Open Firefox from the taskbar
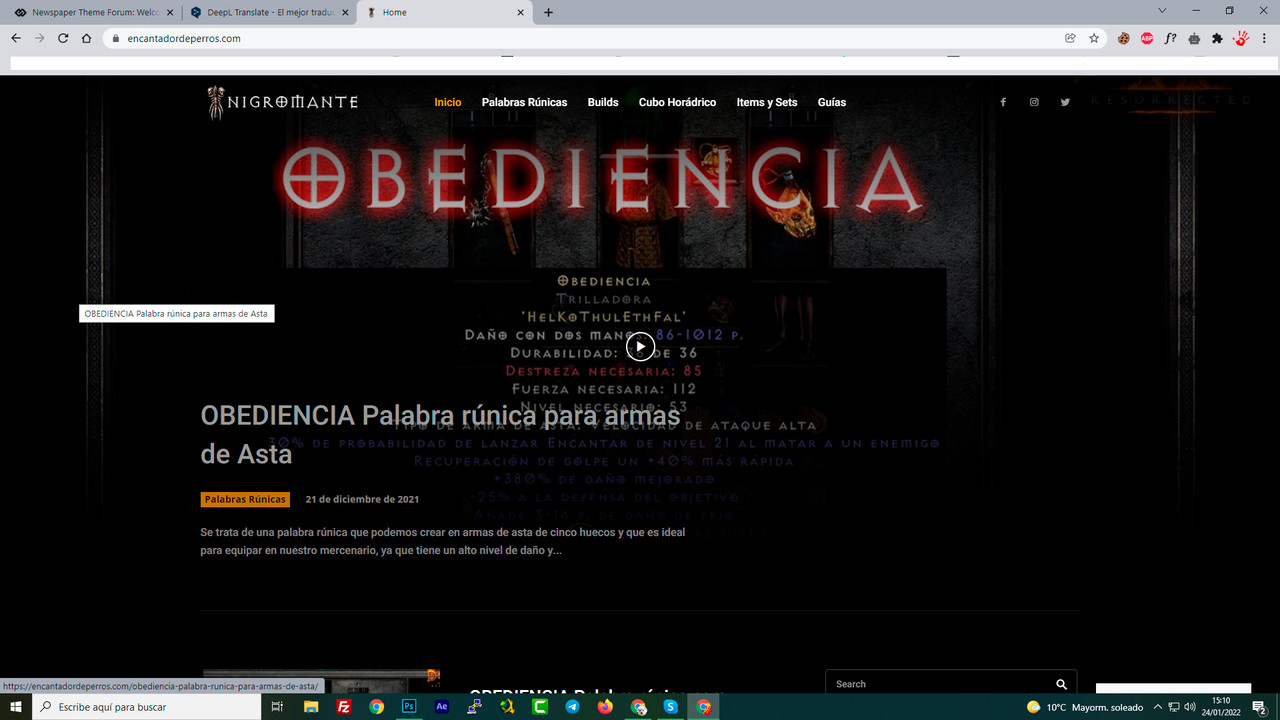Screen dimensions: 1280x720 (x=605, y=707)
